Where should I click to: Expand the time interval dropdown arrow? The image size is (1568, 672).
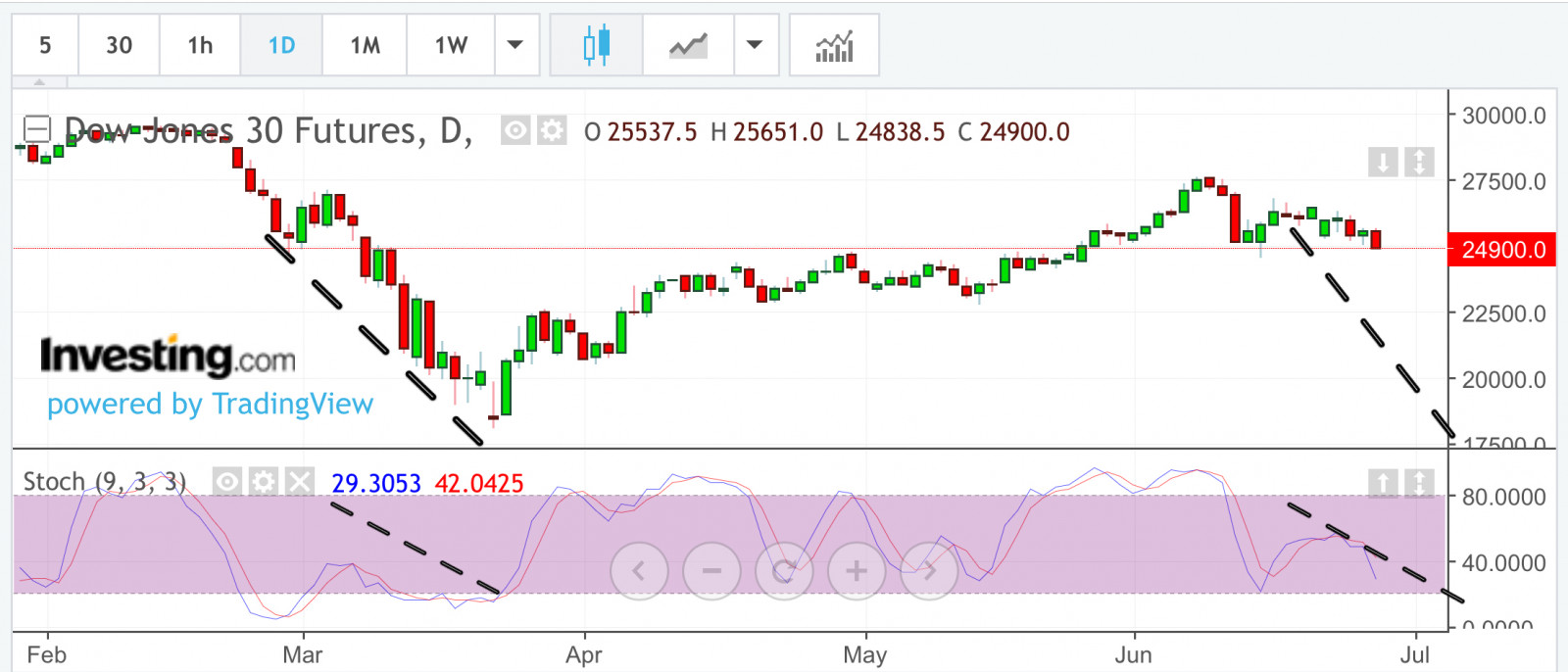[x=515, y=45]
